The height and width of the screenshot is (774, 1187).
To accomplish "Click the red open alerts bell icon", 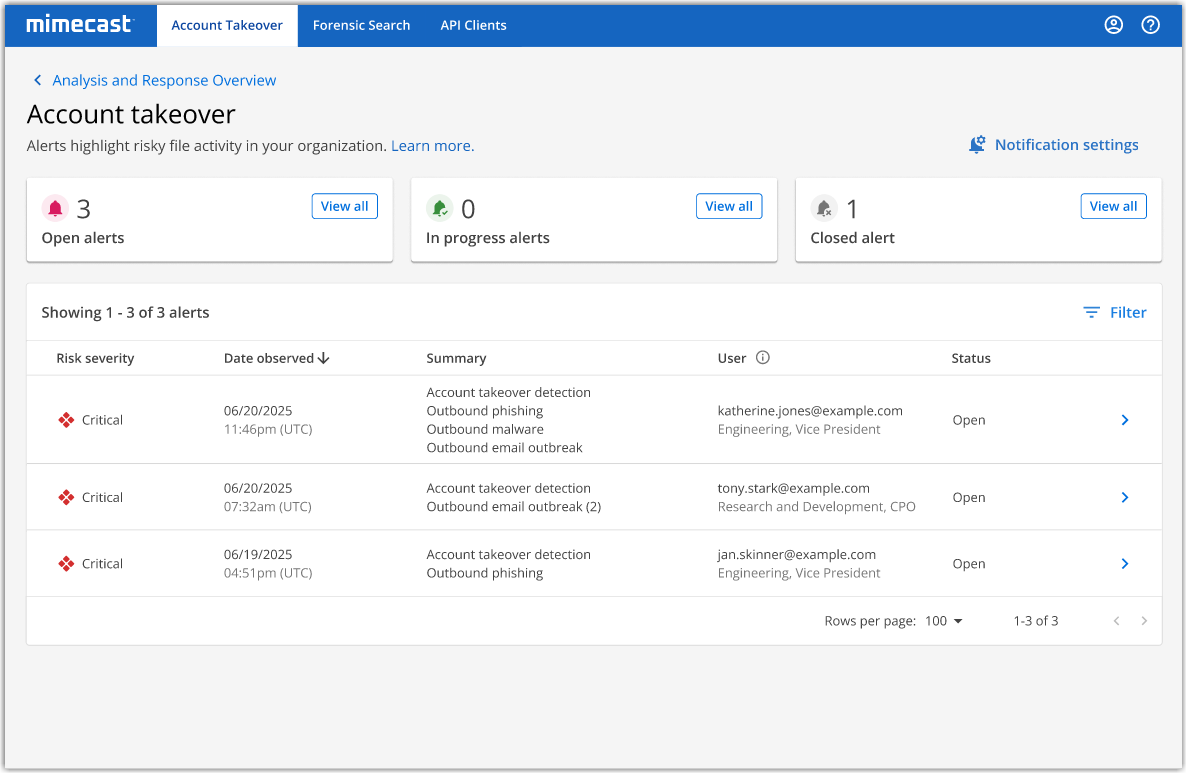I will [x=55, y=208].
